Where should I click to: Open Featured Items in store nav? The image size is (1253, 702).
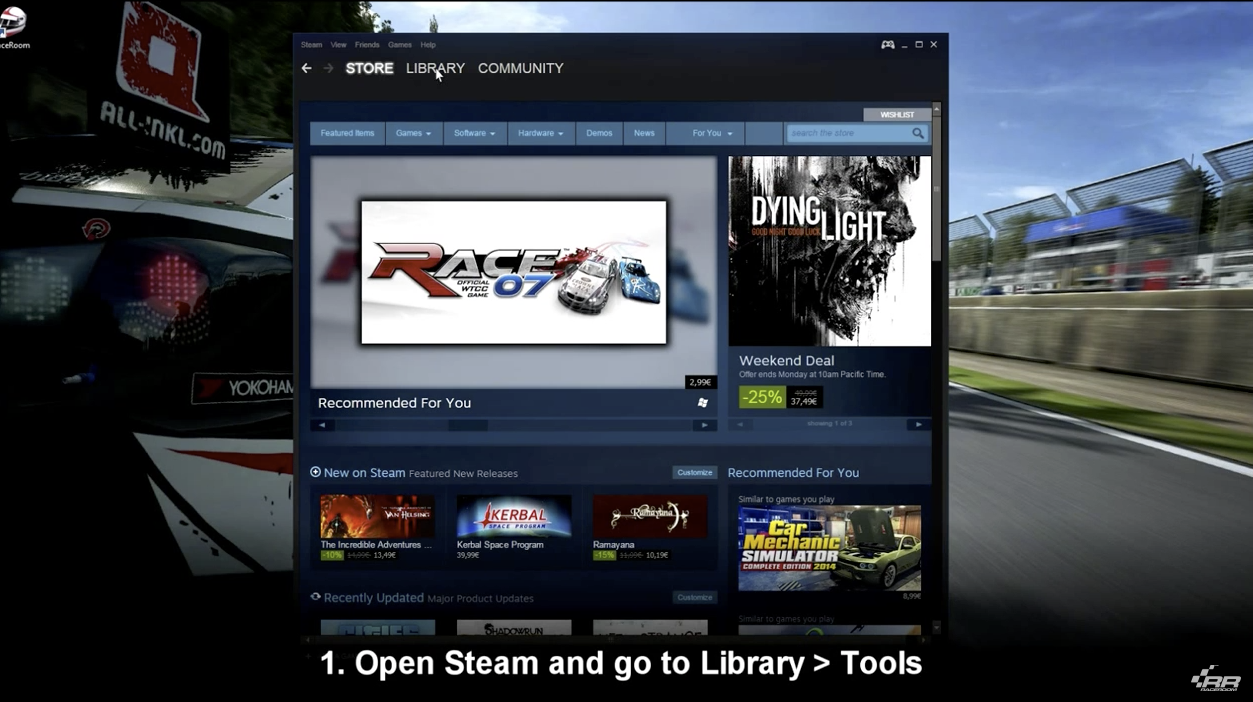click(x=348, y=133)
